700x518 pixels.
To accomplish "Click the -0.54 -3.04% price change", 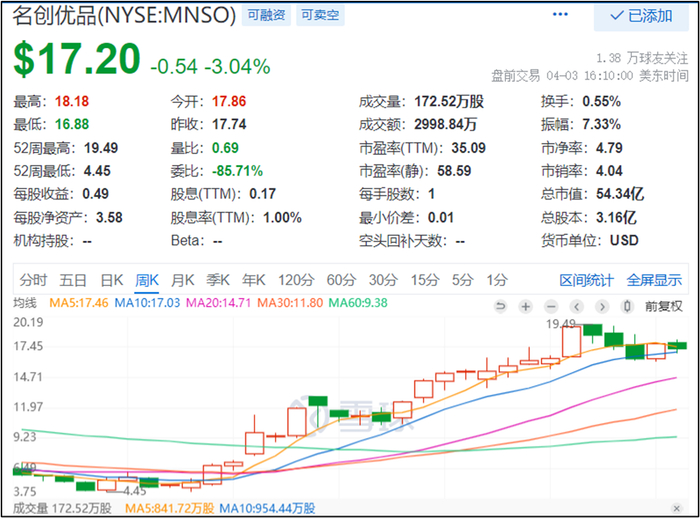I will click(210, 67).
